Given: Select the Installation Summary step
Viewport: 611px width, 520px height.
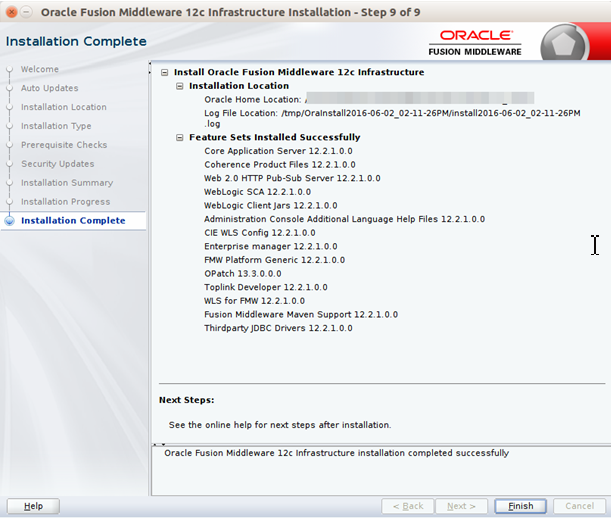Looking at the screenshot, I should [x=67, y=183].
